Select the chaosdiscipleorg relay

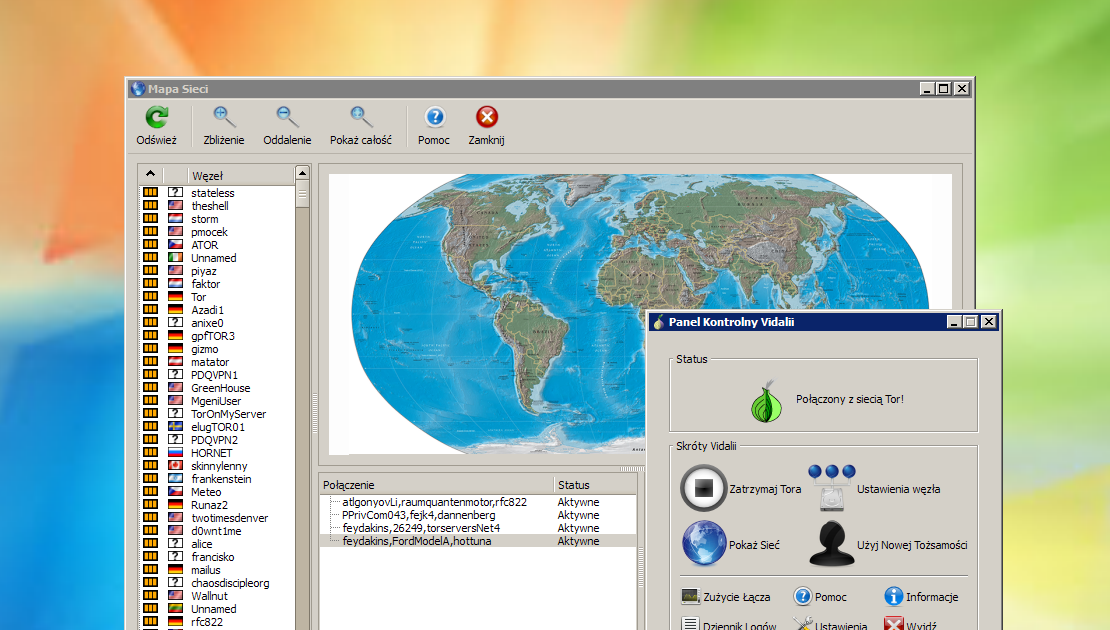(230, 583)
